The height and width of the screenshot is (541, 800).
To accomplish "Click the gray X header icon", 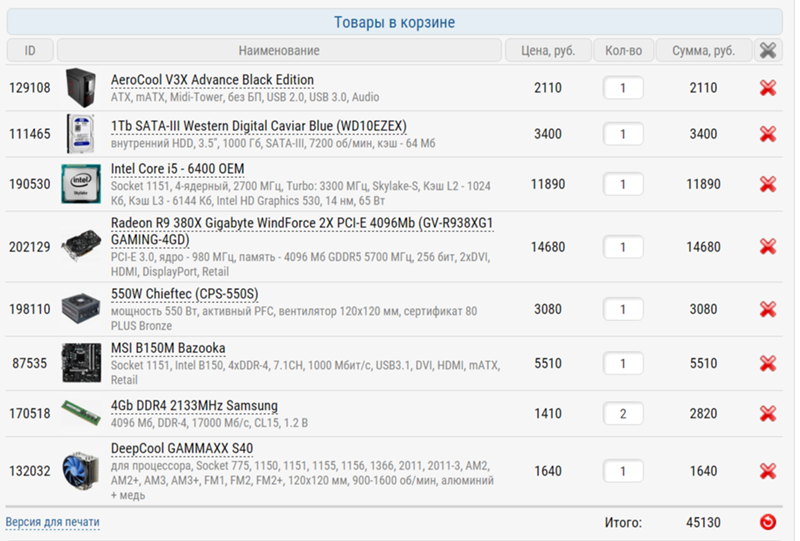I will [768, 51].
